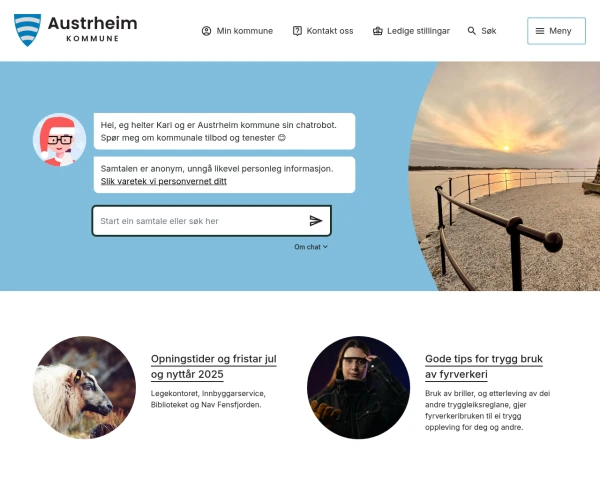The image size is (600, 480).
Task: Expand the Om chat section
Action: coord(311,247)
